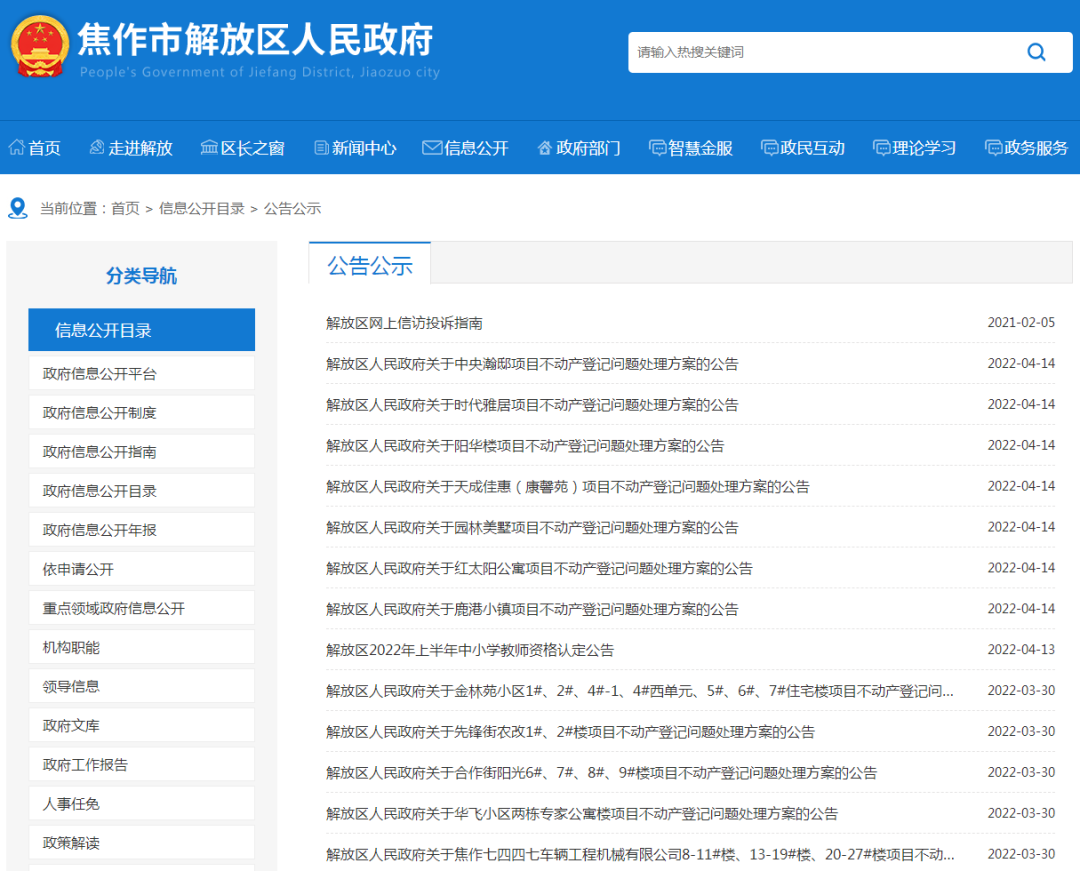Click 信息公开目录 in the breadcrumb
The width and height of the screenshot is (1080, 871).
pyautogui.click(x=201, y=208)
